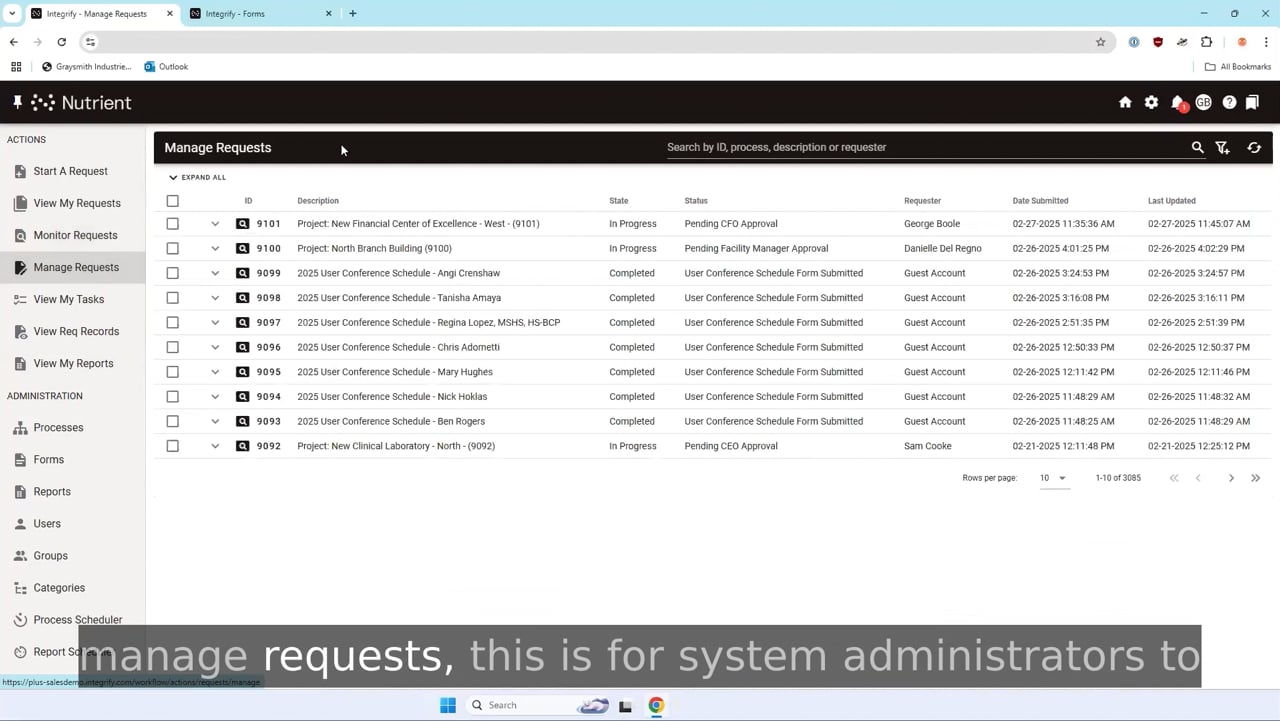Sort by Last Updated column header
Screen dimensions: 1280x721
tap(1172, 201)
